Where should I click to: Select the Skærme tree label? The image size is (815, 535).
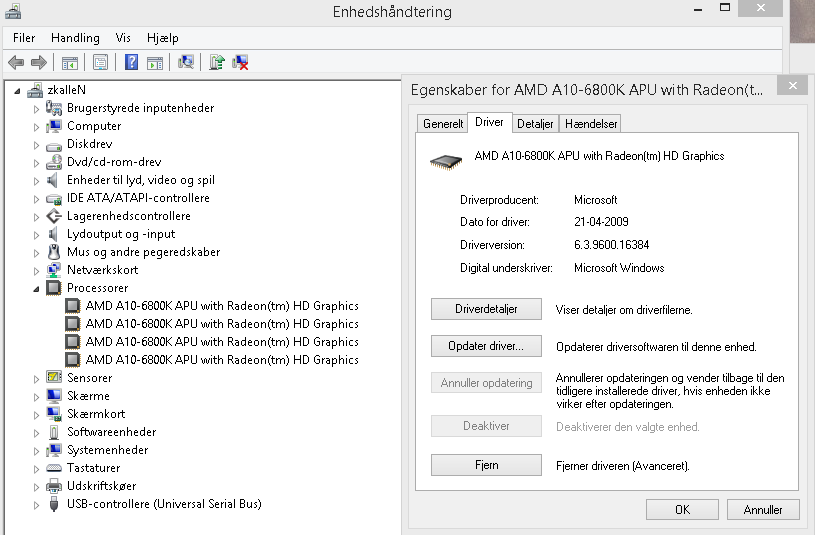tap(88, 396)
